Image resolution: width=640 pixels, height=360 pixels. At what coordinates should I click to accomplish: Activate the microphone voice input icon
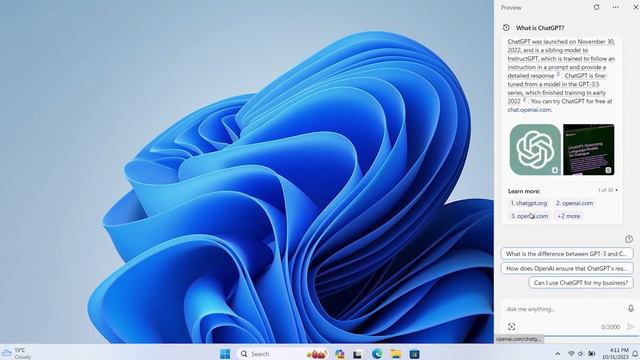[631, 309]
